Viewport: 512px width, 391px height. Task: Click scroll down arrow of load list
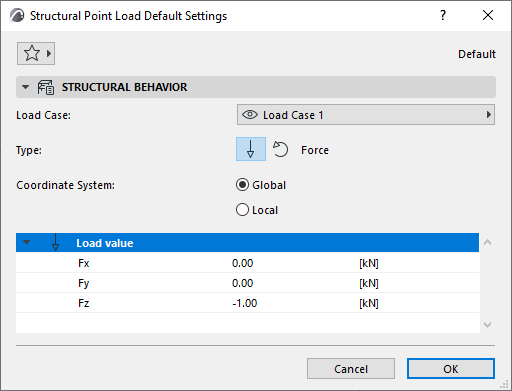coord(487,324)
